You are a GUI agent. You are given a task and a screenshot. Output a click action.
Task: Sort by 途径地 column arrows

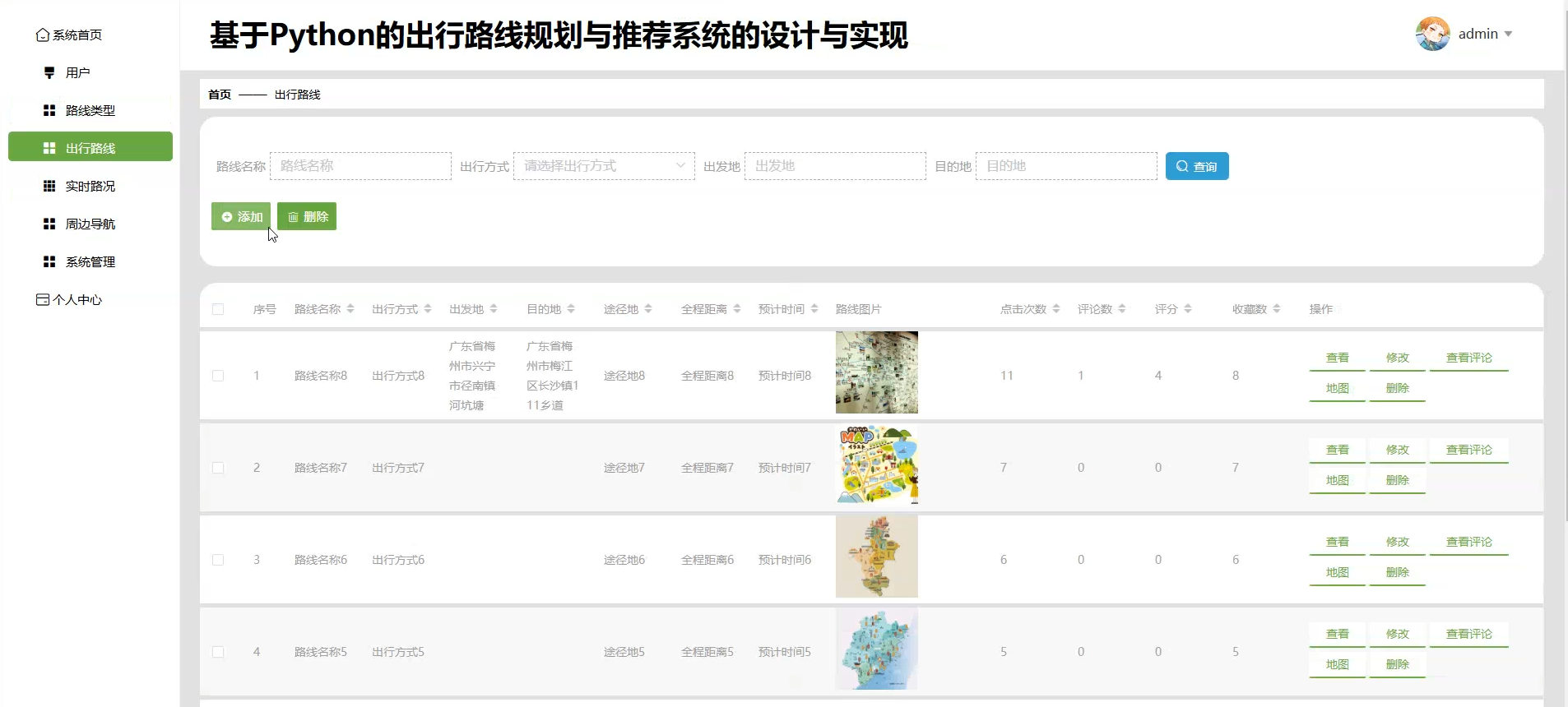pyautogui.click(x=648, y=309)
